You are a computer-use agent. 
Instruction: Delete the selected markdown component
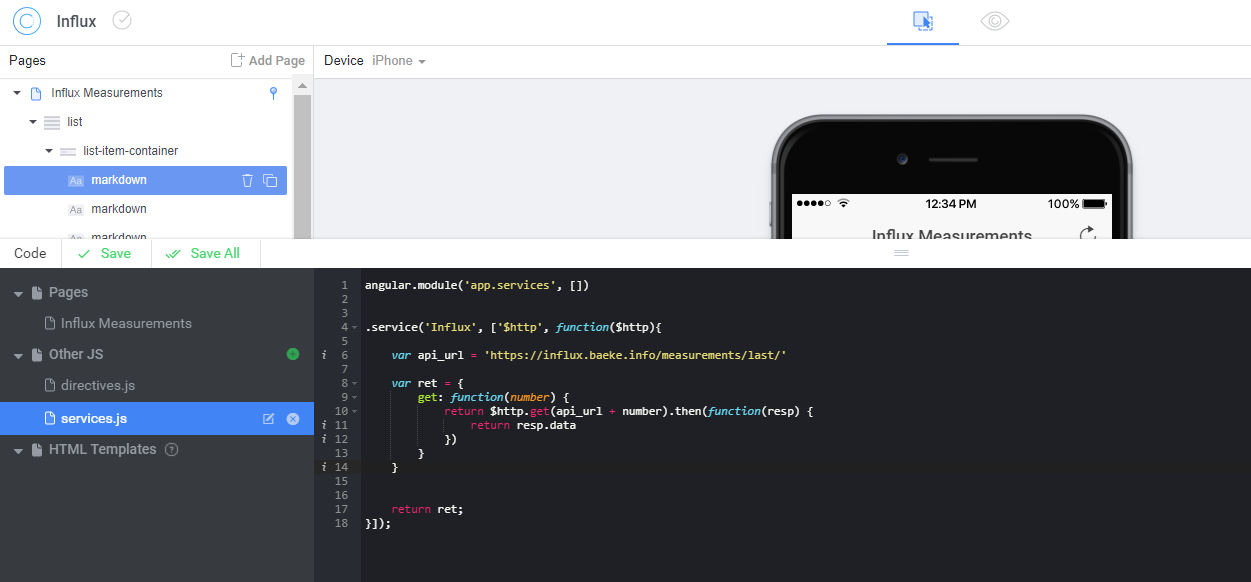click(248, 180)
